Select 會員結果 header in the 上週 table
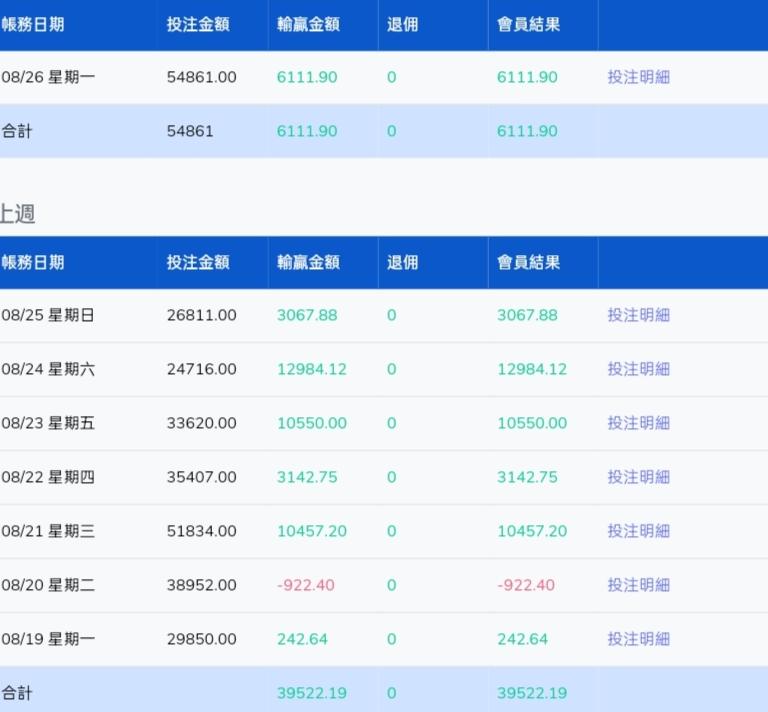This screenshot has width=768, height=712. tap(528, 262)
